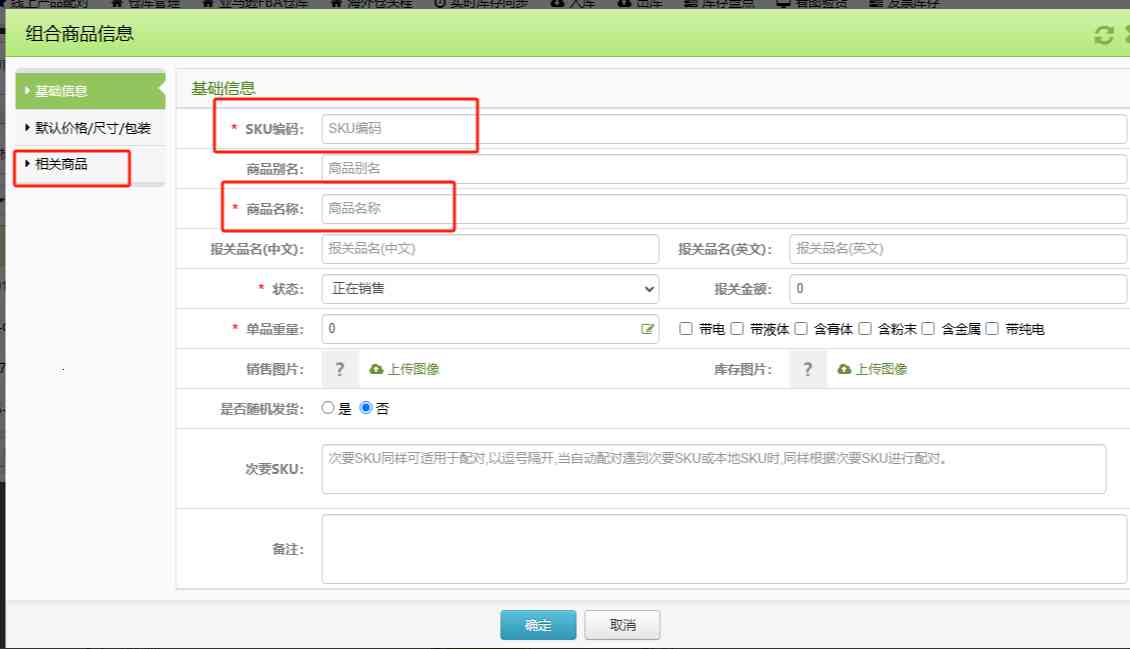Open 库存盘点 in the top menu
This screenshot has height=649, width=1130.
(722, 4)
